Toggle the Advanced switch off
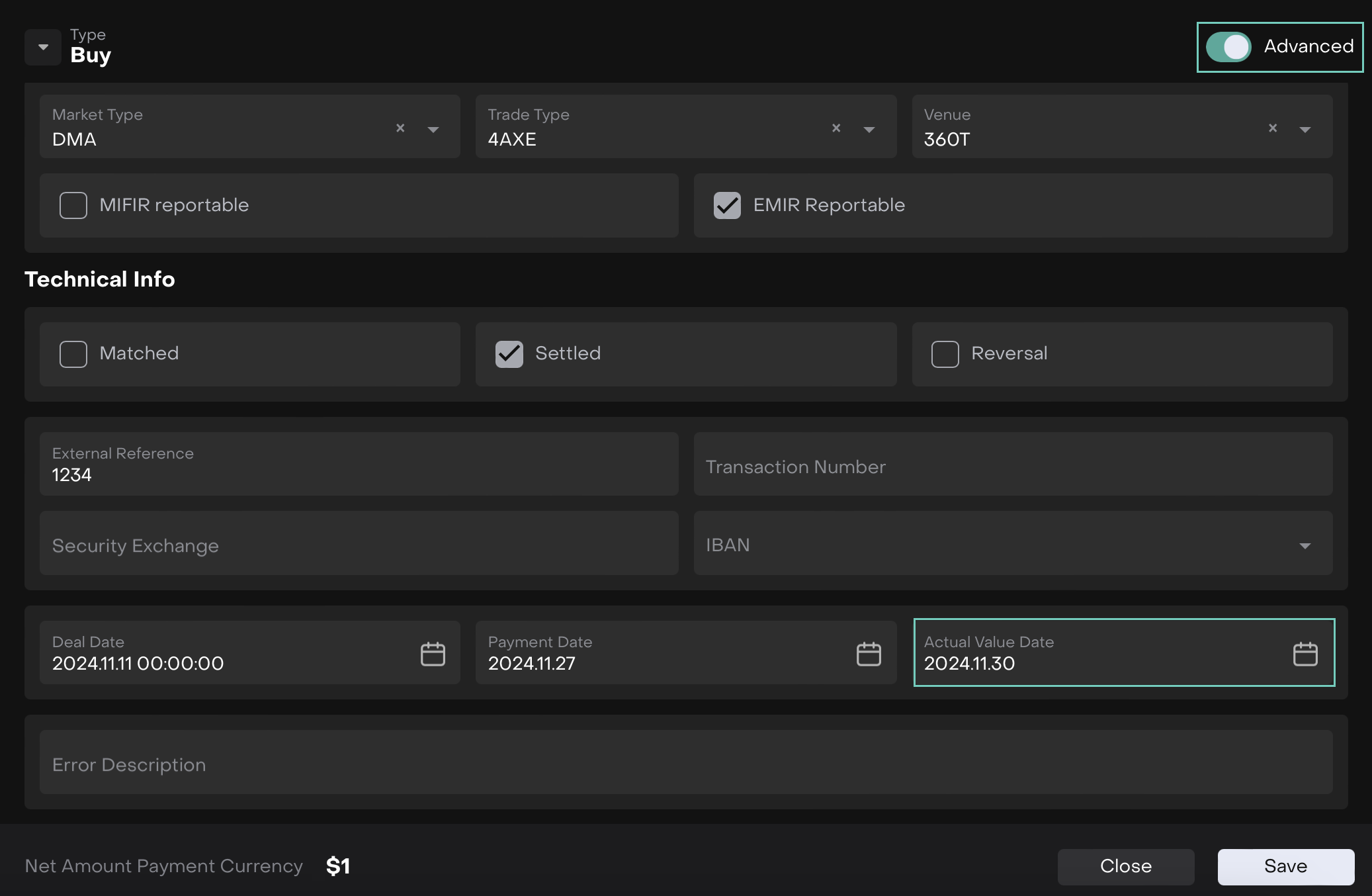This screenshot has height=896, width=1372. (x=1228, y=47)
